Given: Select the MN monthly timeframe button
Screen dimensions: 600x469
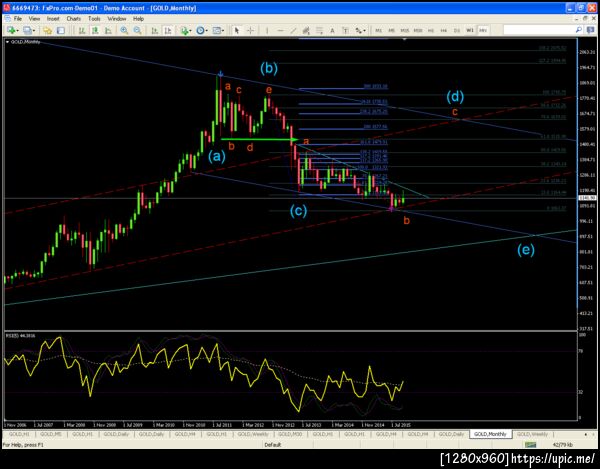Looking at the screenshot, I should tap(483, 30).
